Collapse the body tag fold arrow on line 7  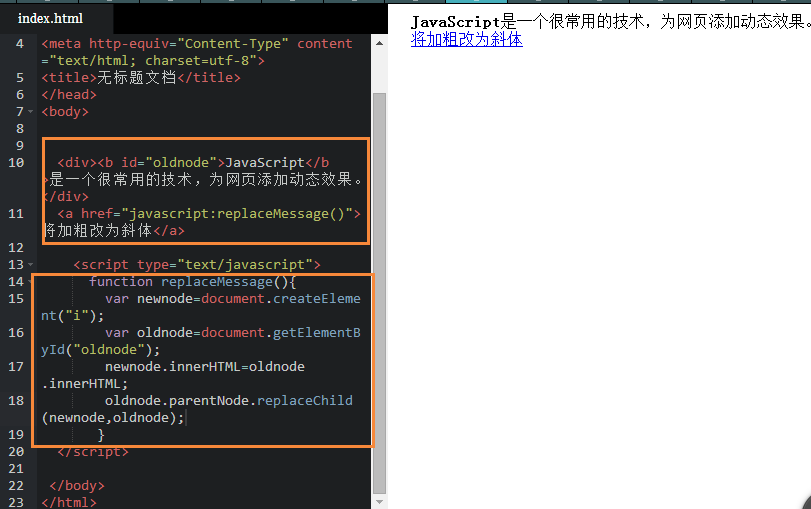click(31, 112)
